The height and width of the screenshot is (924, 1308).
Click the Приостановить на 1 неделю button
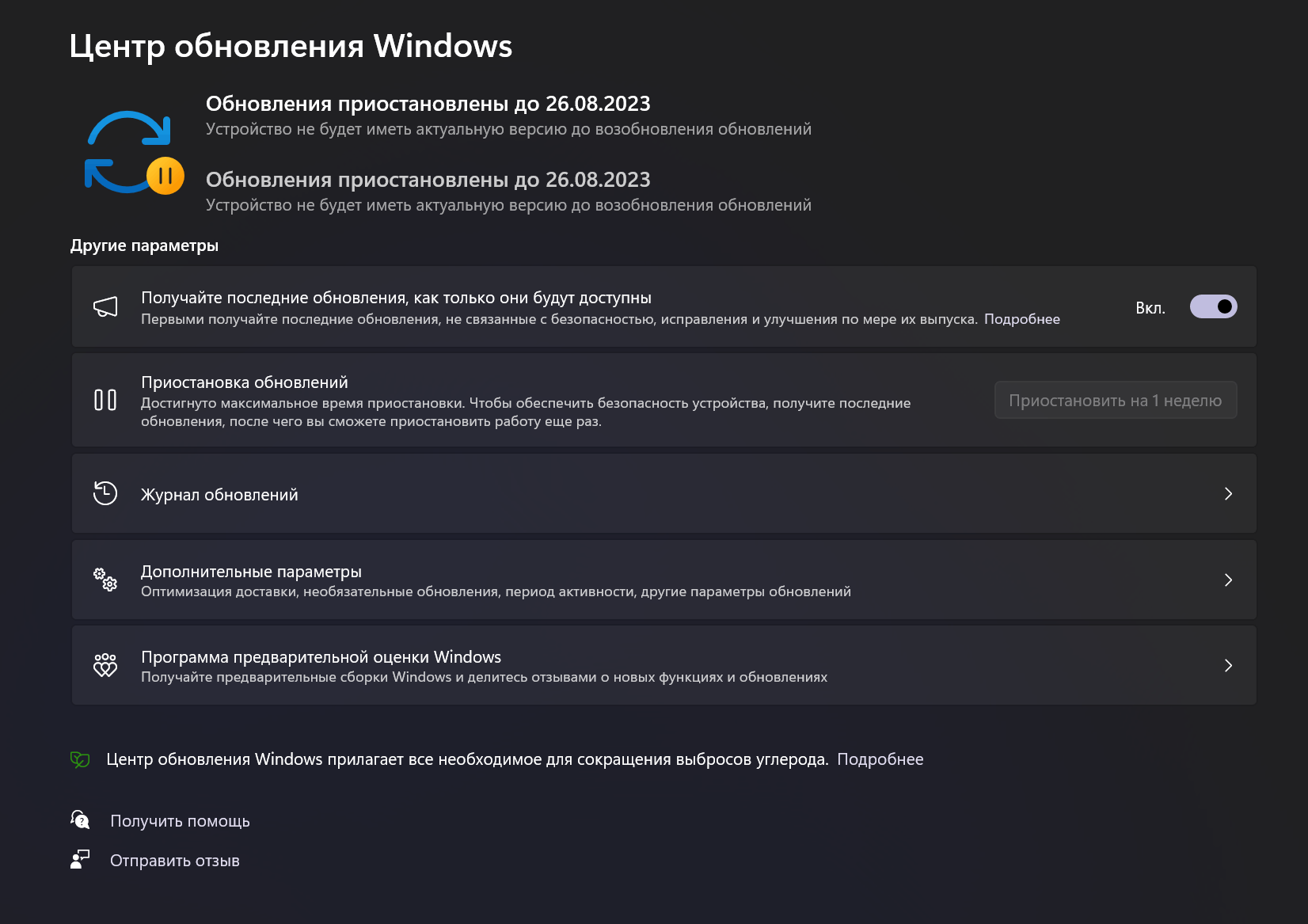click(x=1116, y=401)
